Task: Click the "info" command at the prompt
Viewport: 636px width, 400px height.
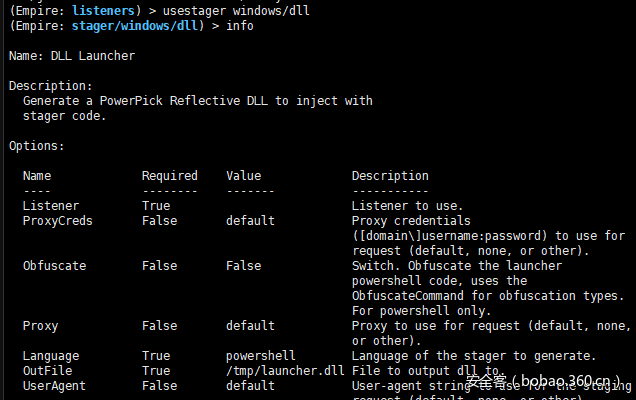Action: click(240, 25)
